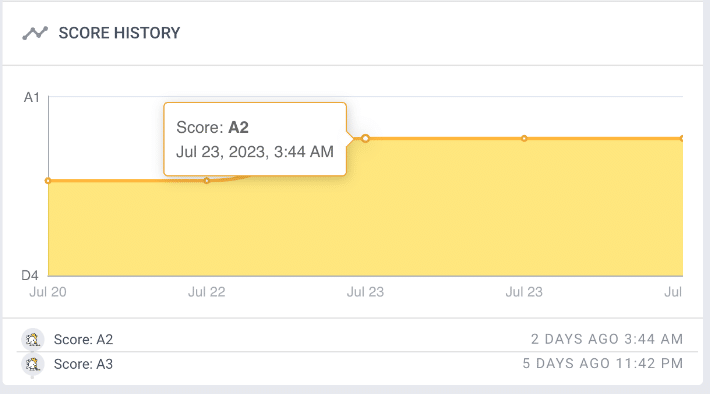The width and height of the screenshot is (710, 394).
Task: Open the Score: A2 history entry
Action: point(357,339)
